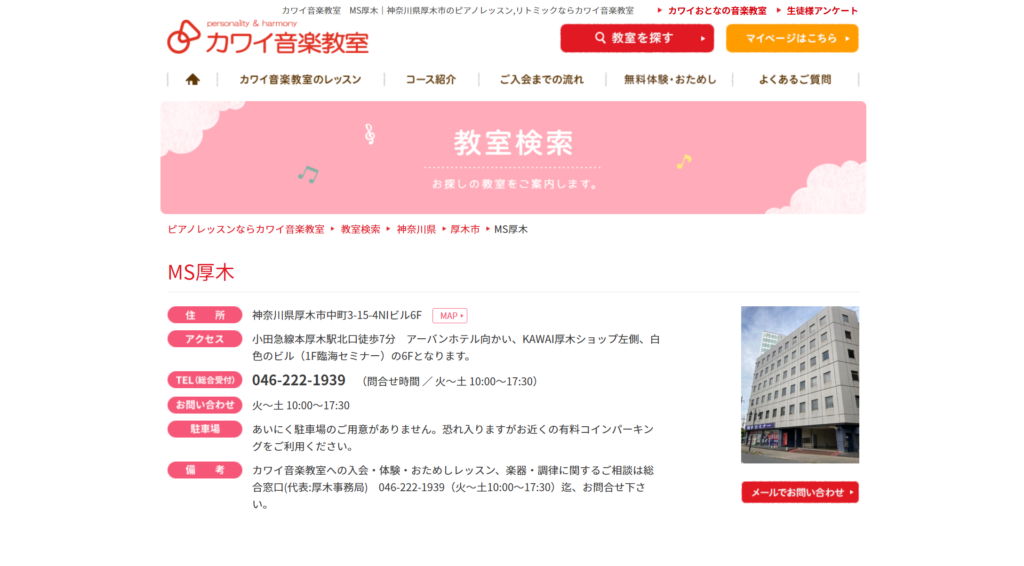Click the phone number 046-222-1939

pos(298,380)
